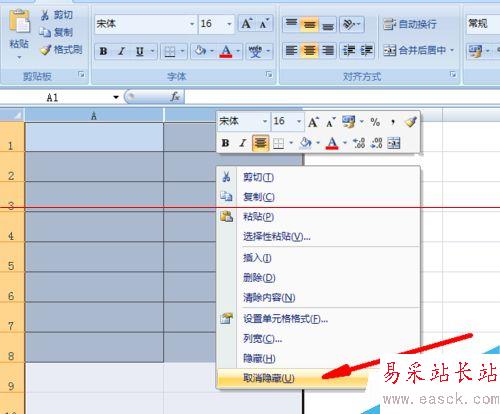Select the Format Painter (格式刷) tool
This screenshot has width=500, height=414.
coord(62,50)
